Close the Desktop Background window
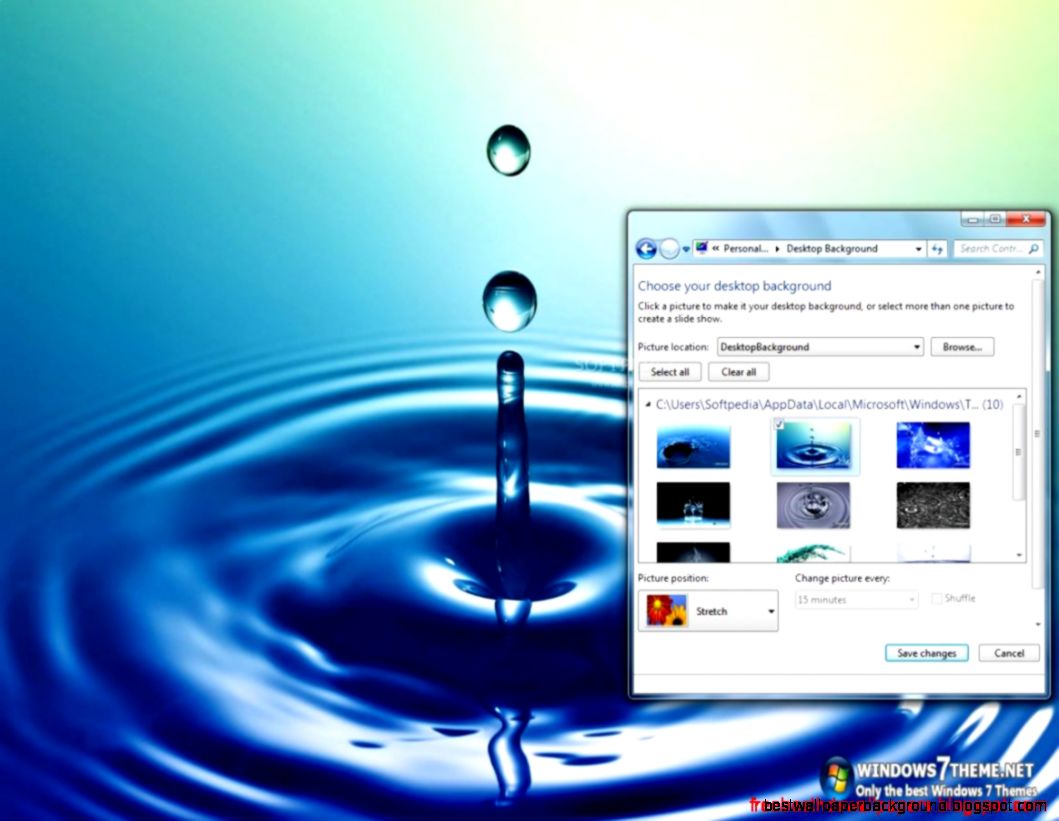Screen dimensions: 1059x821 [1026, 219]
